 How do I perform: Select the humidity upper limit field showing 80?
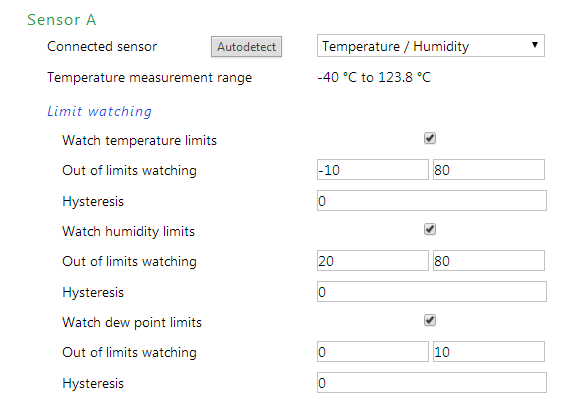pos(489,261)
